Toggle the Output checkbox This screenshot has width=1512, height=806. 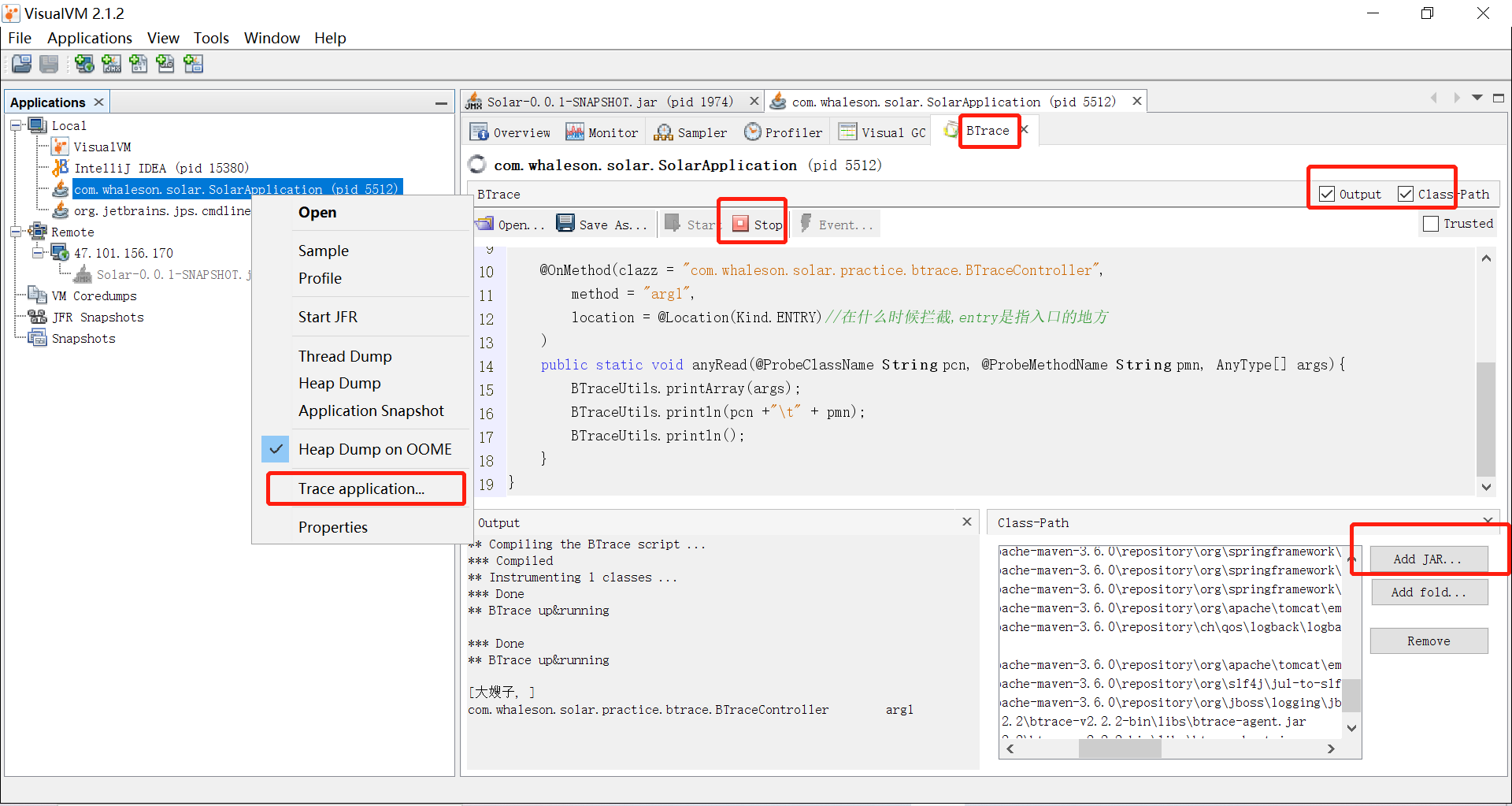pos(1327,194)
